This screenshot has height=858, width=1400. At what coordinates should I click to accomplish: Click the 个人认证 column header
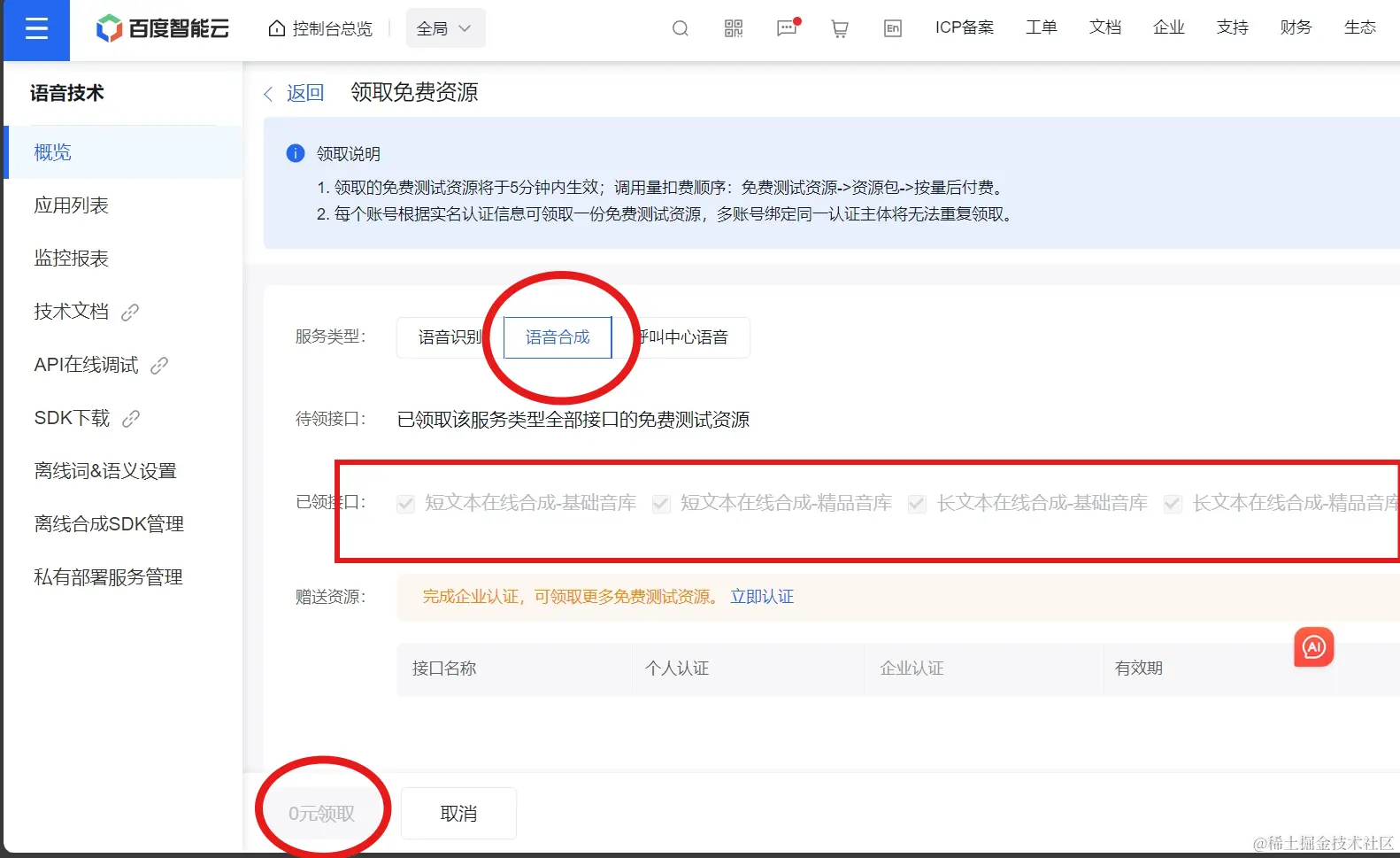(x=677, y=669)
